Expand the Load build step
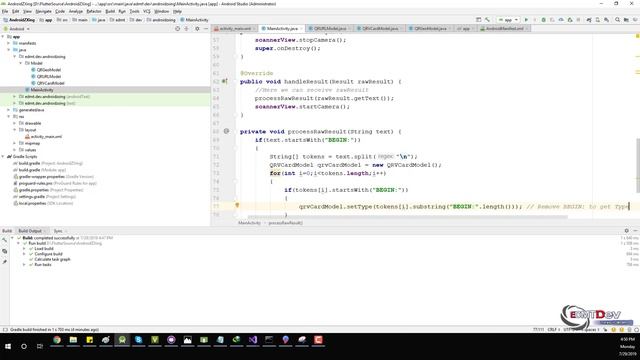The image size is (640, 360). point(24,249)
